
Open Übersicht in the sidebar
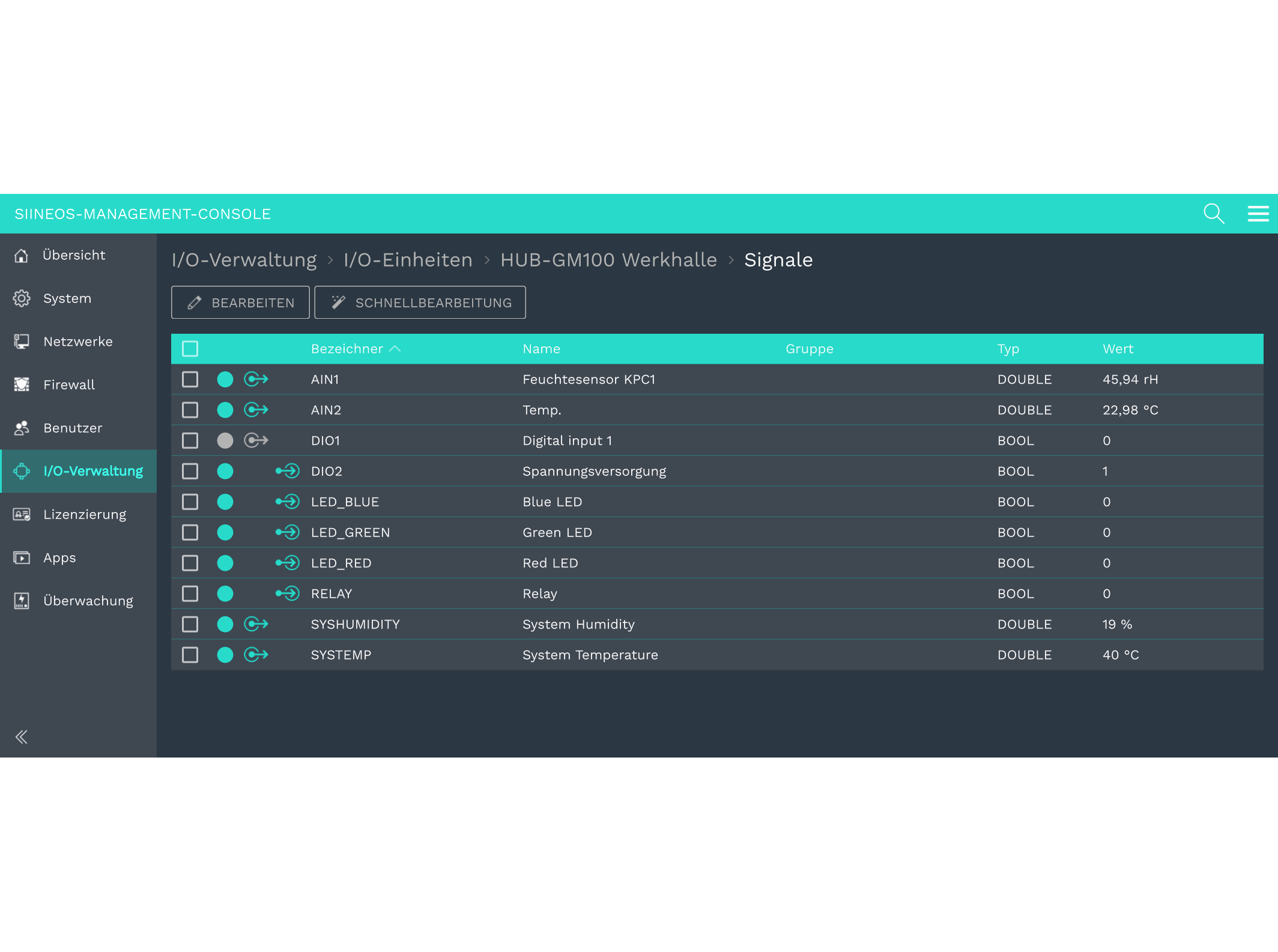coord(79,255)
